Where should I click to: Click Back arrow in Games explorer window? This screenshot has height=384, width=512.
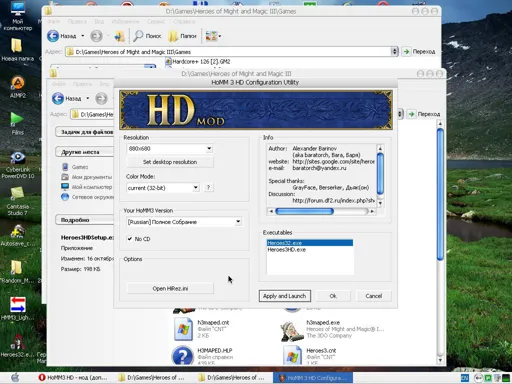[x=53, y=36]
